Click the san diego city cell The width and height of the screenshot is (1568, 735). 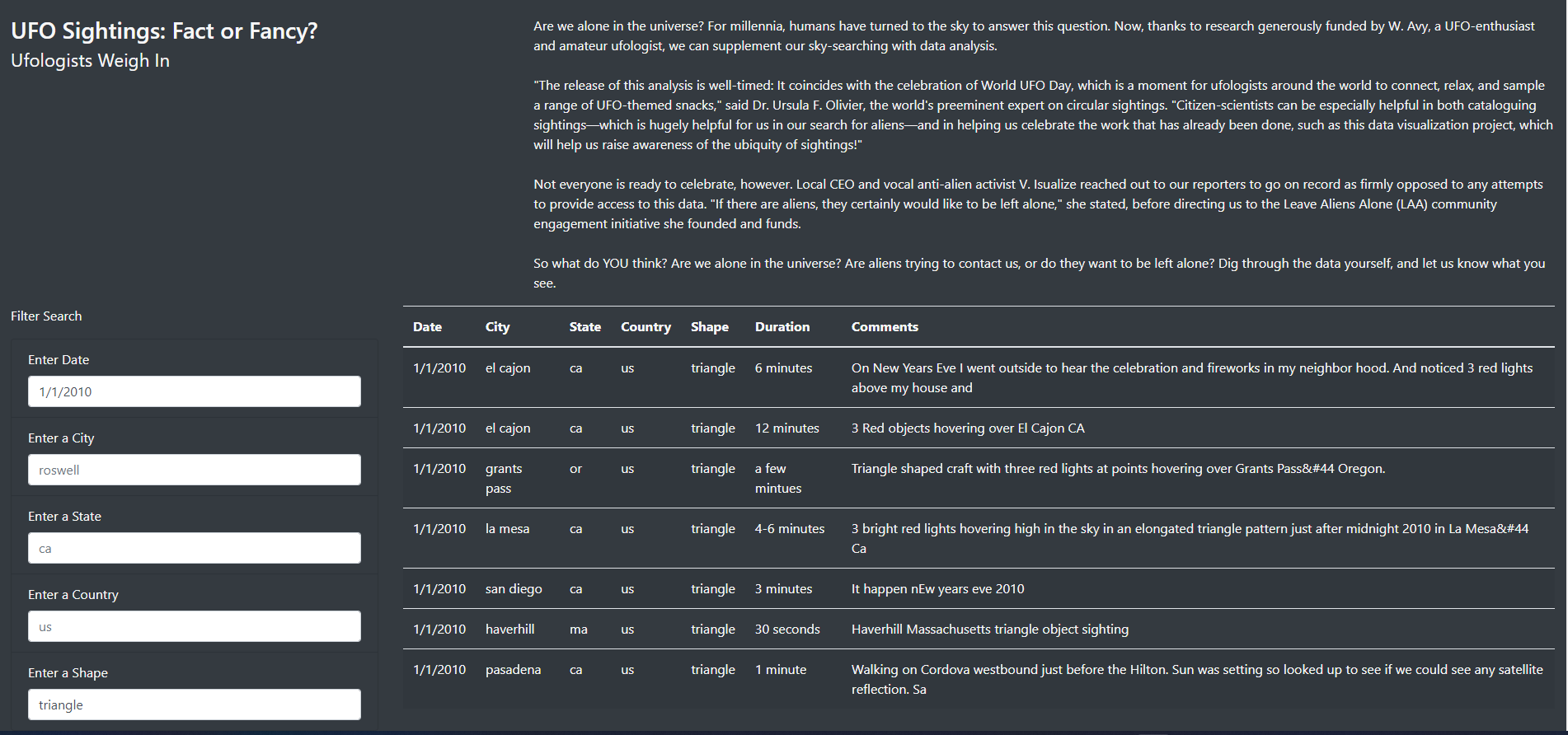514,589
